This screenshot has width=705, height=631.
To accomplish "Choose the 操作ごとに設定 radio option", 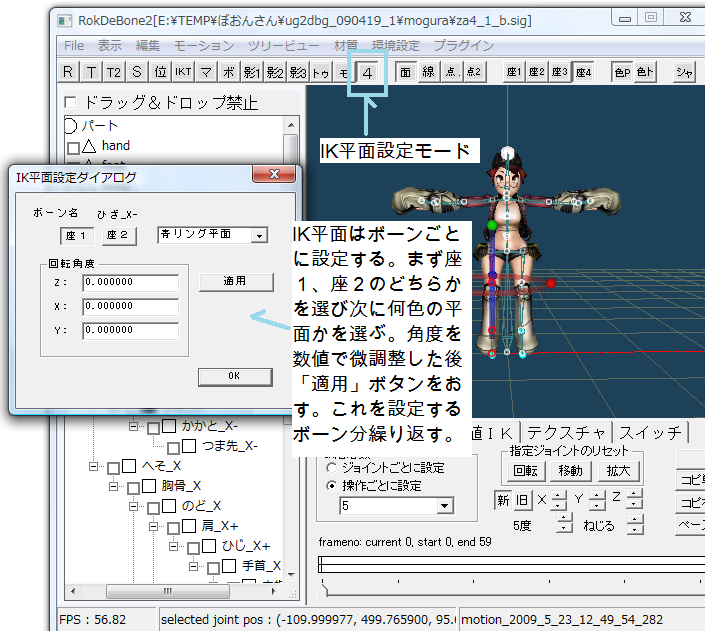I will (x=332, y=485).
